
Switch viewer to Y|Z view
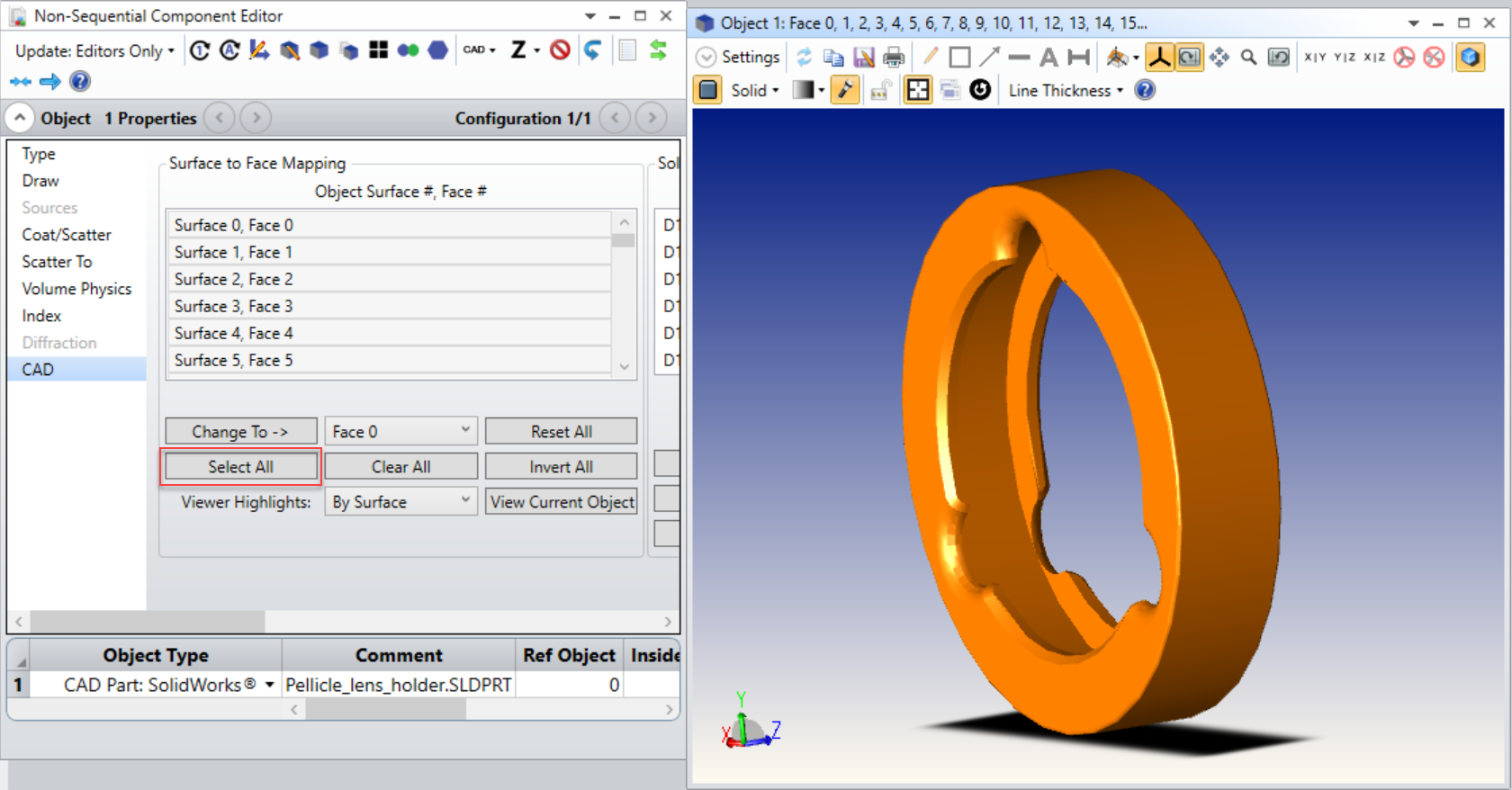point(1345,58)
